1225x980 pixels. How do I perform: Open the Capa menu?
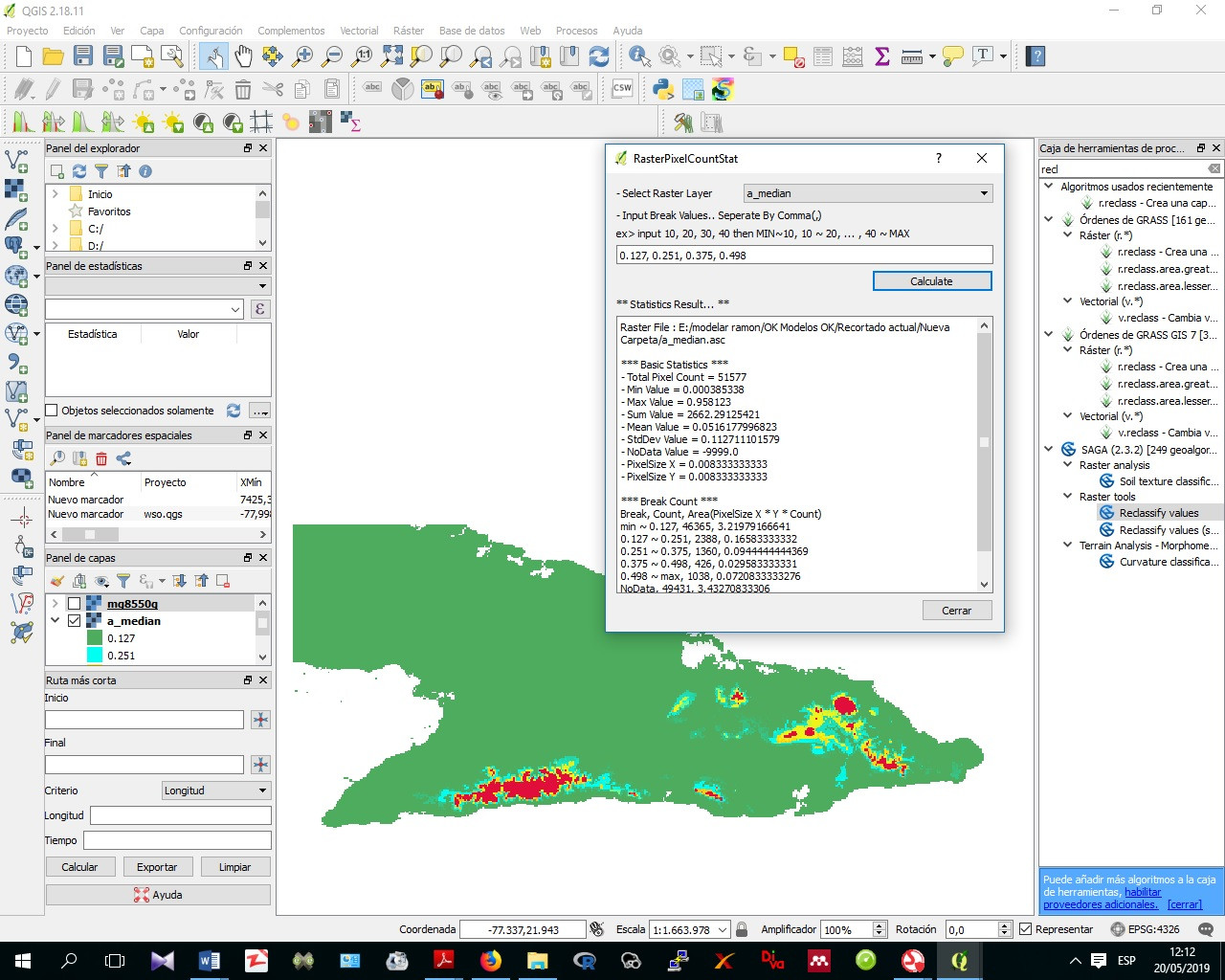152,31
